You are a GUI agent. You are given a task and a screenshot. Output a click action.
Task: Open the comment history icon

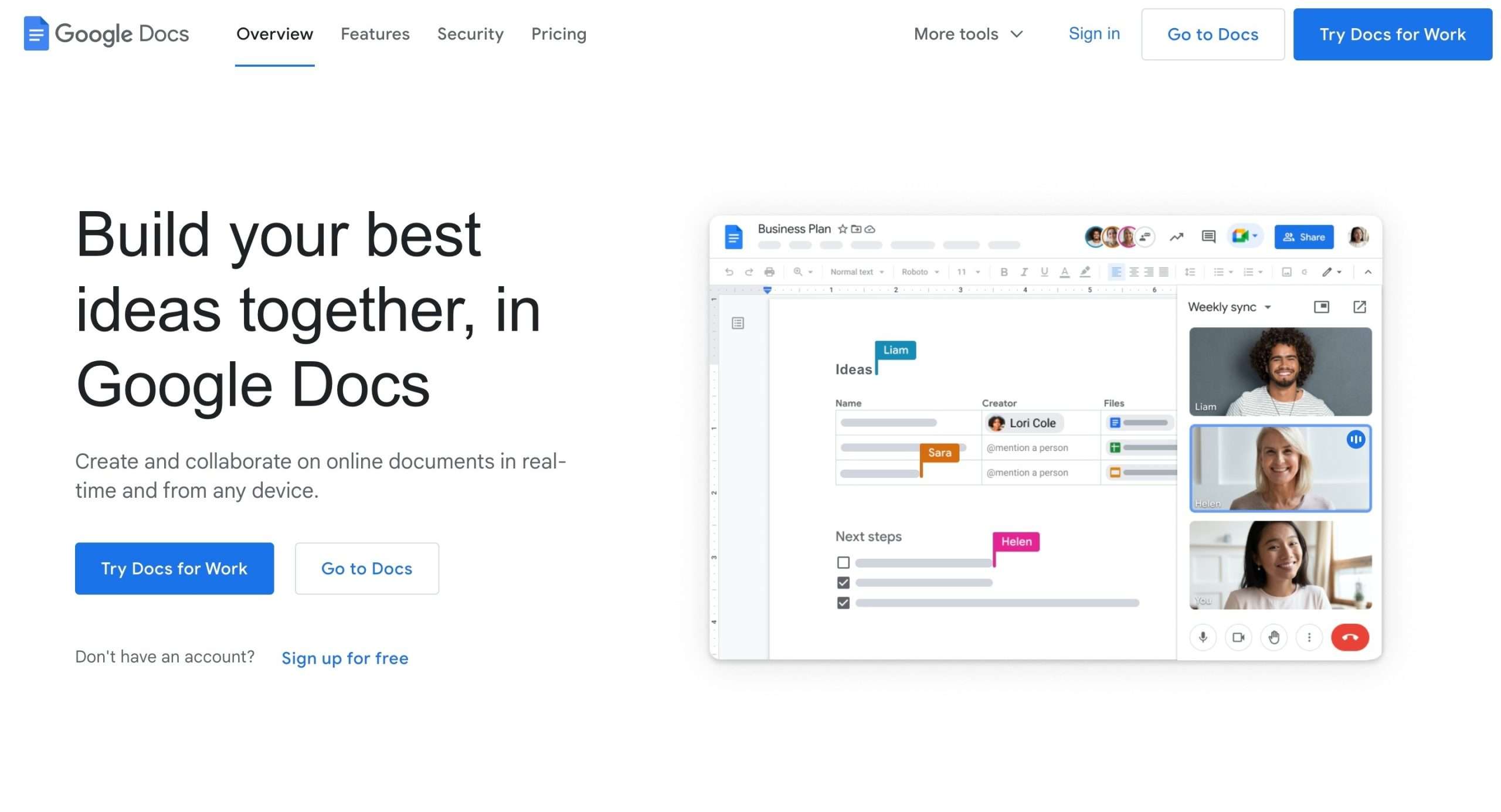point(1208,237)
